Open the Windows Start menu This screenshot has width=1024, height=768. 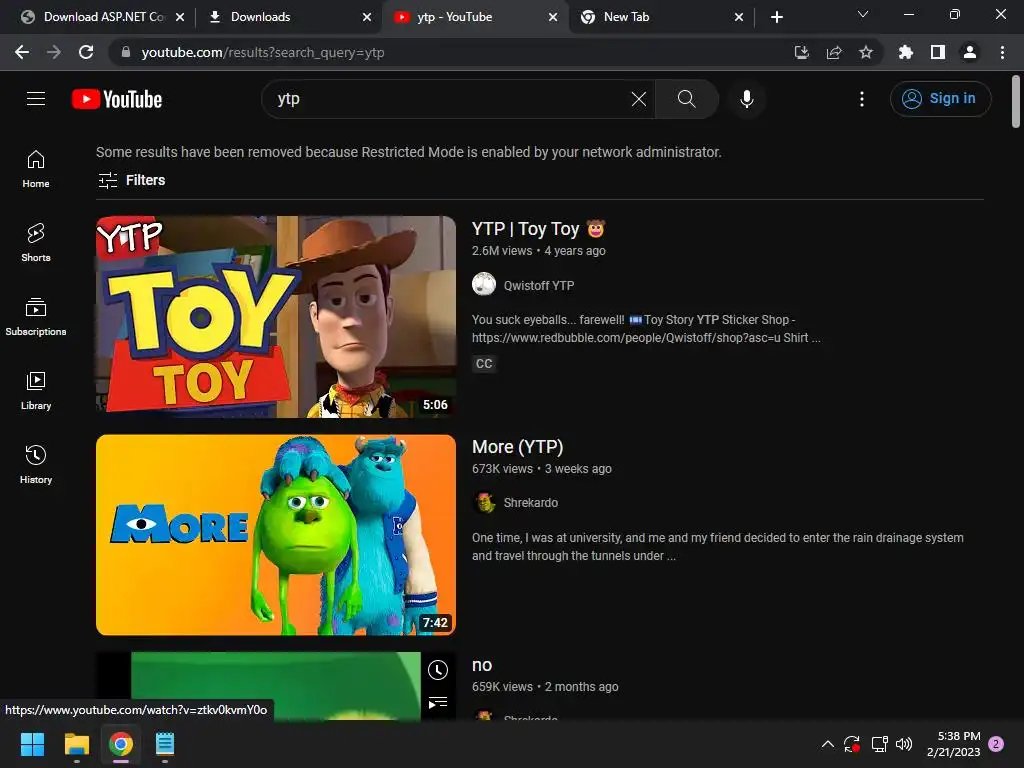(32, 744)
